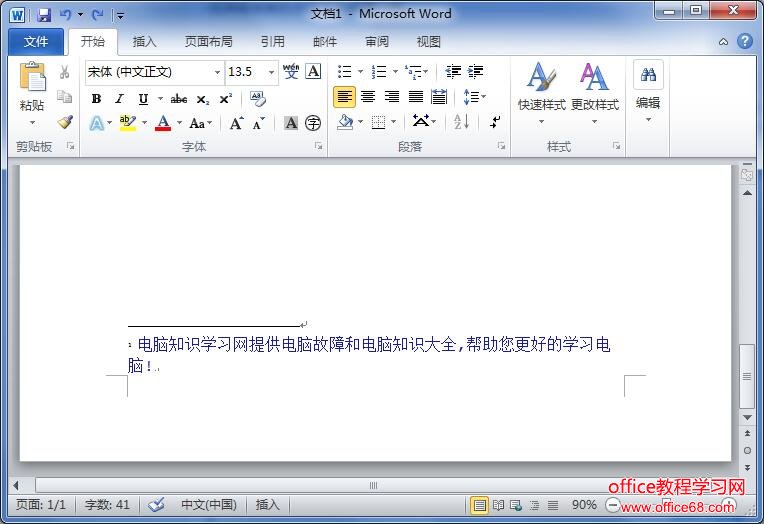Switch to Outline view
This screenshot has width=764, height=524.
pyautogui.click(x=535, y=505)
